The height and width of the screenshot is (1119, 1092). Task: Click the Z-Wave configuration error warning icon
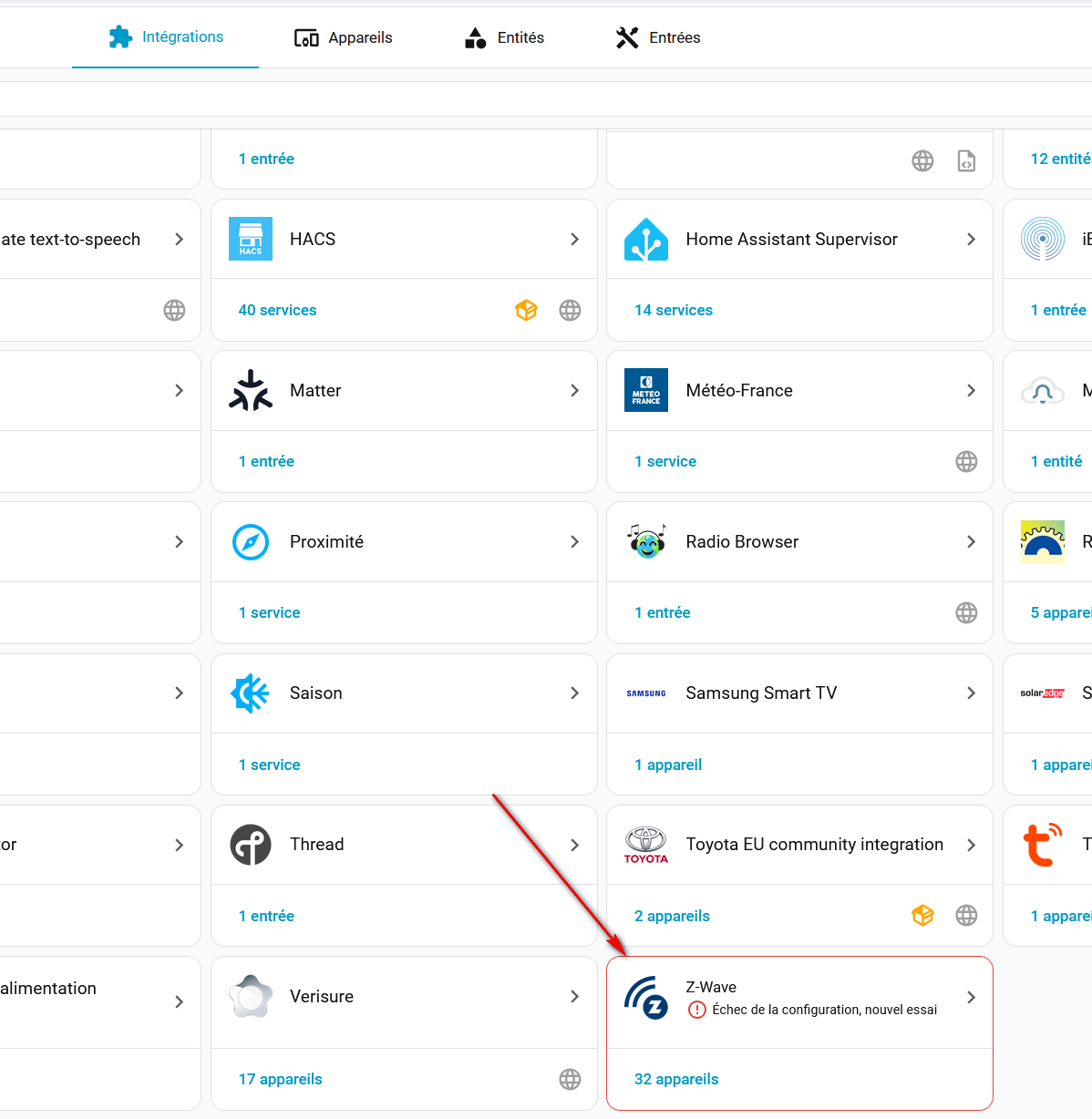click(x=697, y=1010)
